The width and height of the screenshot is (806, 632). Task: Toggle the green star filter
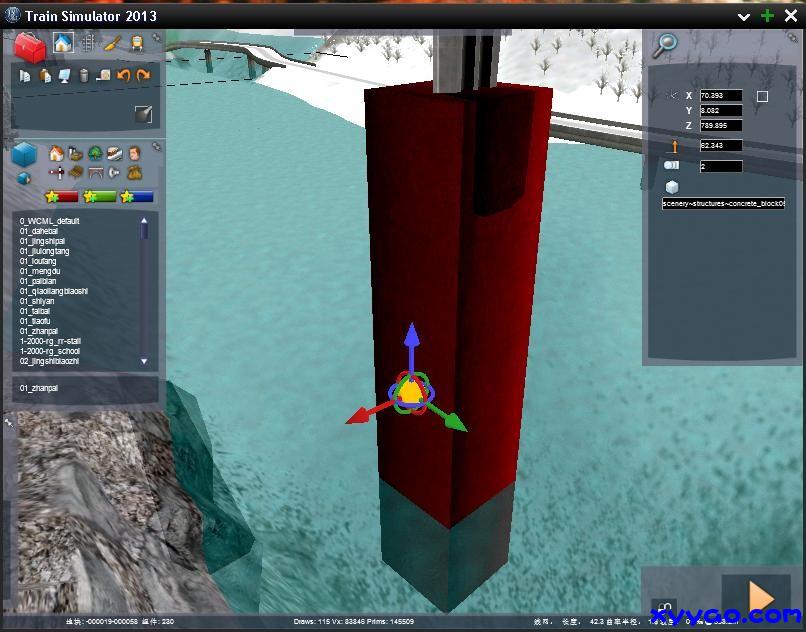coord(100,197)
